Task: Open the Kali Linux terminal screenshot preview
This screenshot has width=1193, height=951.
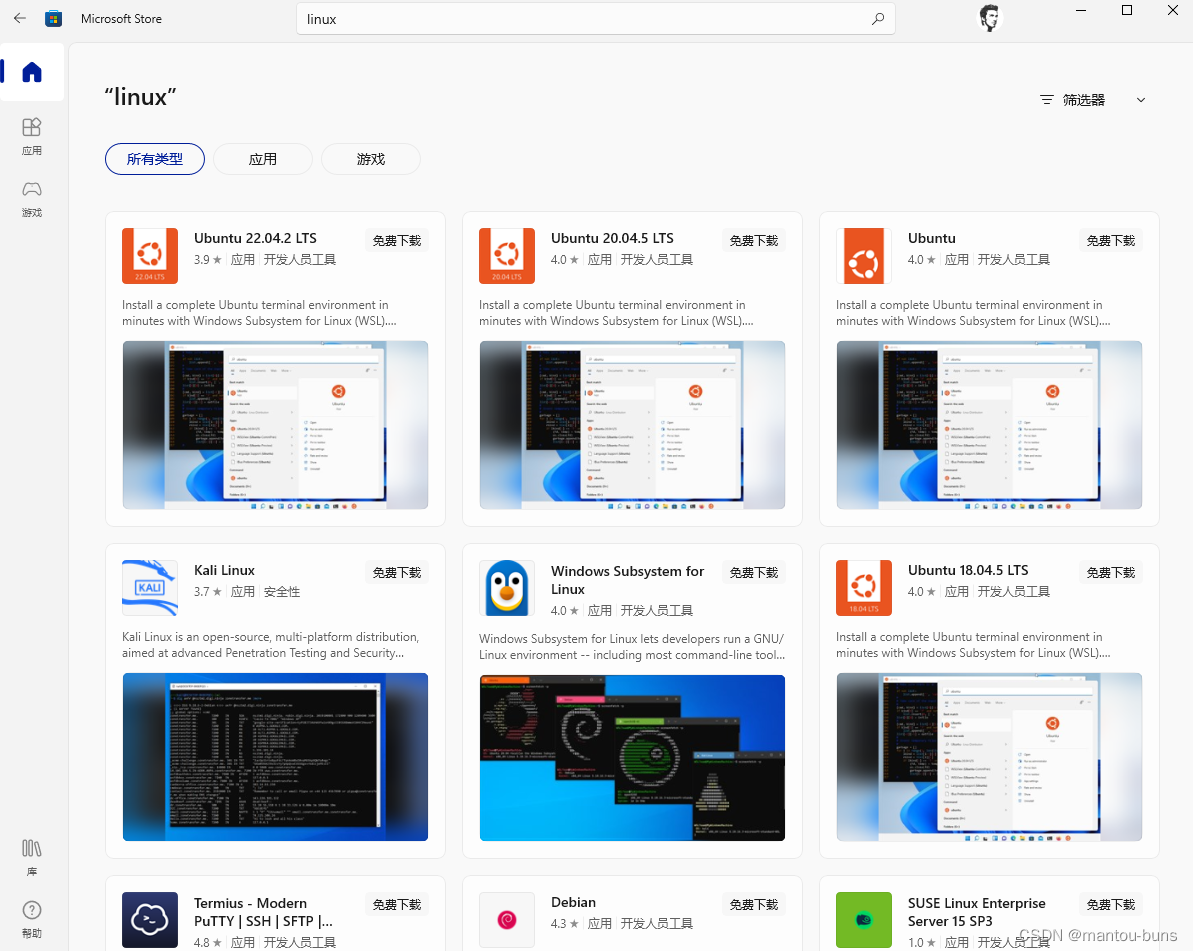Action: point(275,757)
